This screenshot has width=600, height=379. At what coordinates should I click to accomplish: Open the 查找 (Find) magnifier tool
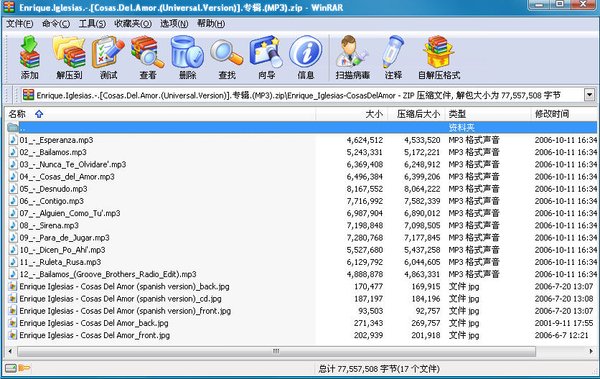click(x=227, y=53)
